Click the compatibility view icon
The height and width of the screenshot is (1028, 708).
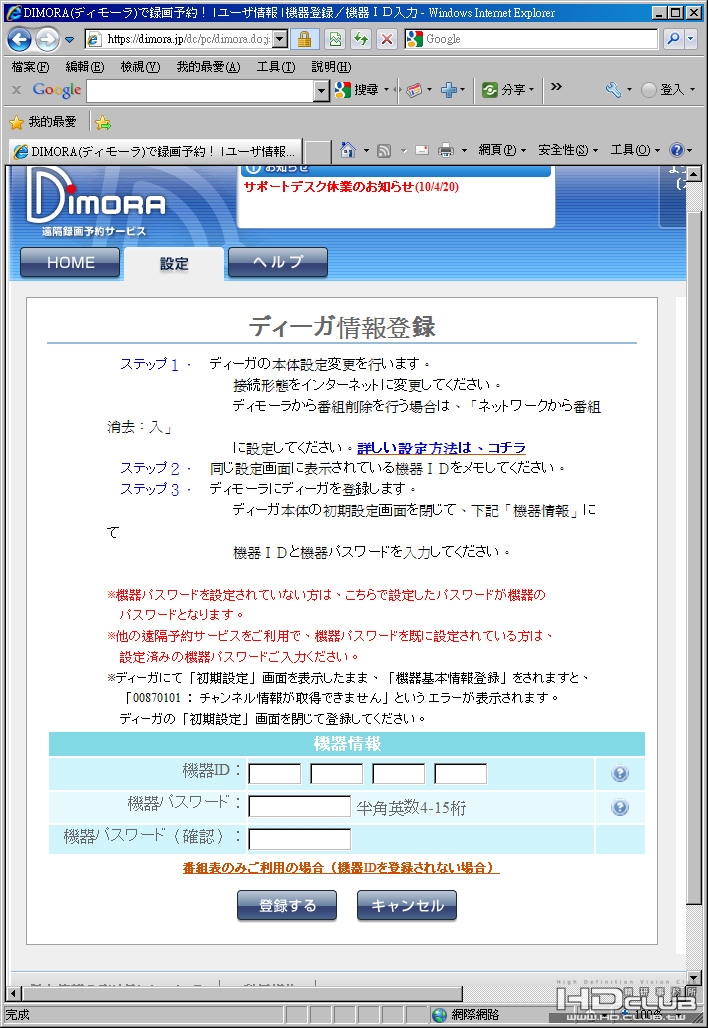[335, 39]
